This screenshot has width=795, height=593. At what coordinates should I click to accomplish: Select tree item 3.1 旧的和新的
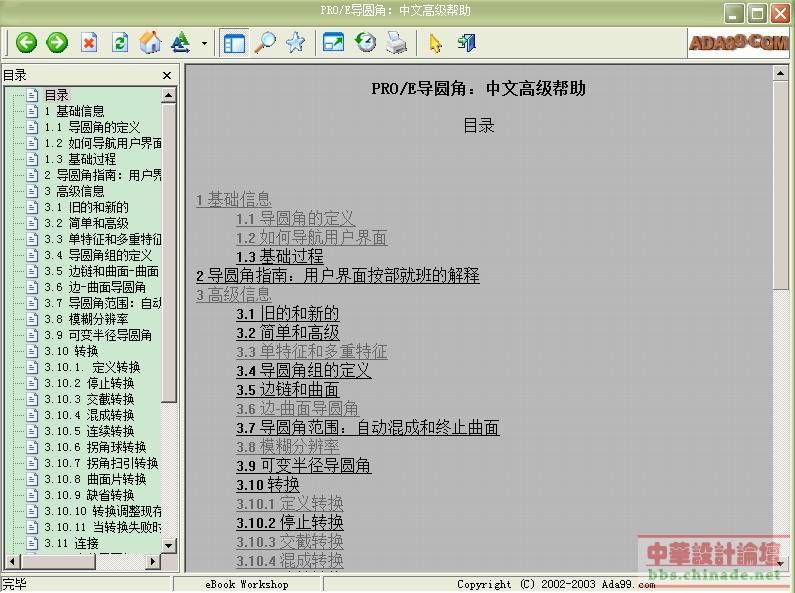click(86, 207)
